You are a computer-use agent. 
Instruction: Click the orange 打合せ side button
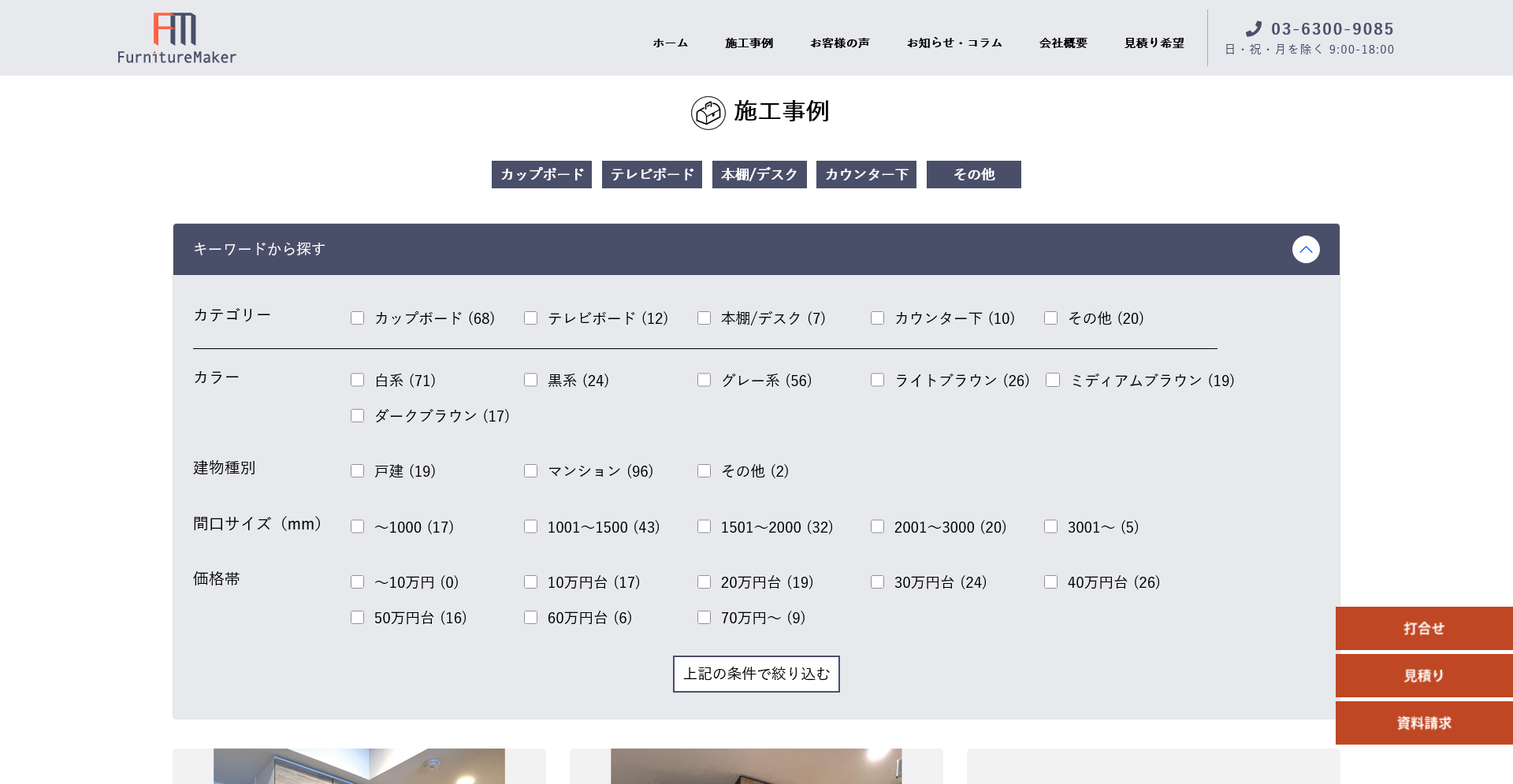pos(1423,629)
